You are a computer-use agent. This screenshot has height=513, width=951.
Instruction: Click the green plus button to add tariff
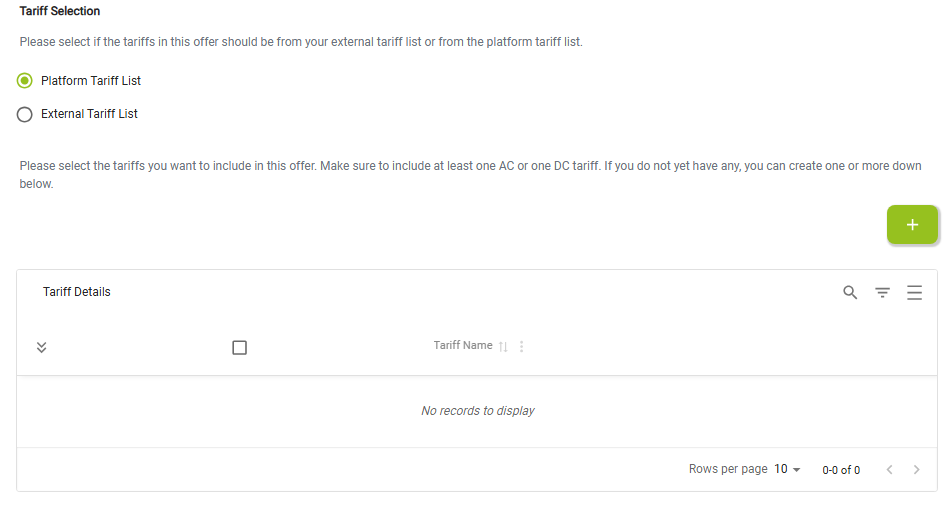tap(912, 225)
